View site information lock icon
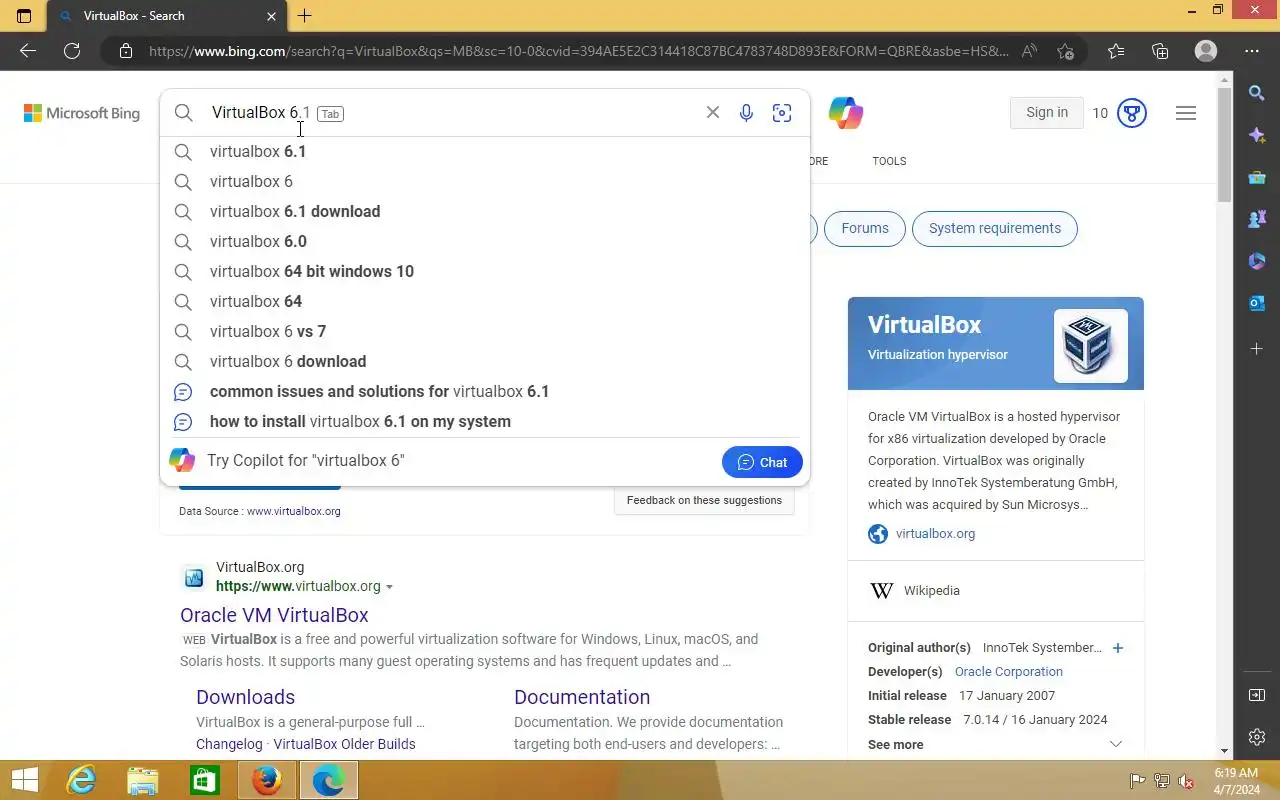Image resolution: width=1280 pixels, height=800 pixels. (x=125, y=51)
